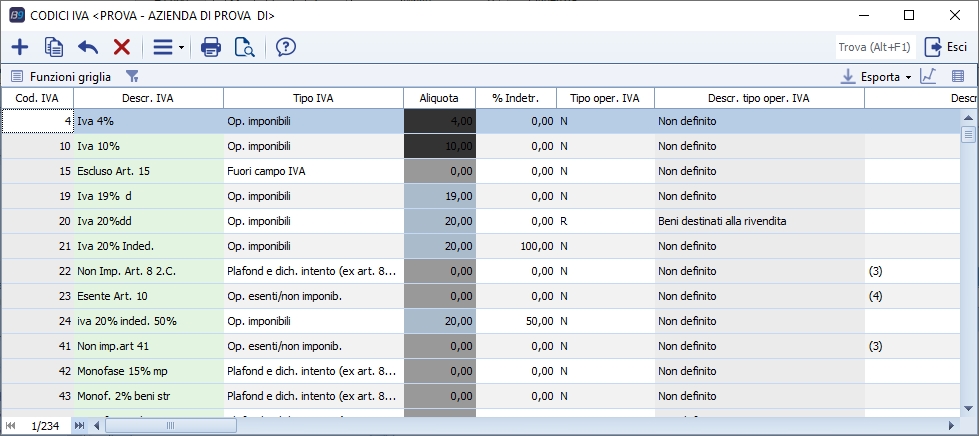Click the New record plus icon
This screenshot has width=979, height=436.
tap(19, 47)
